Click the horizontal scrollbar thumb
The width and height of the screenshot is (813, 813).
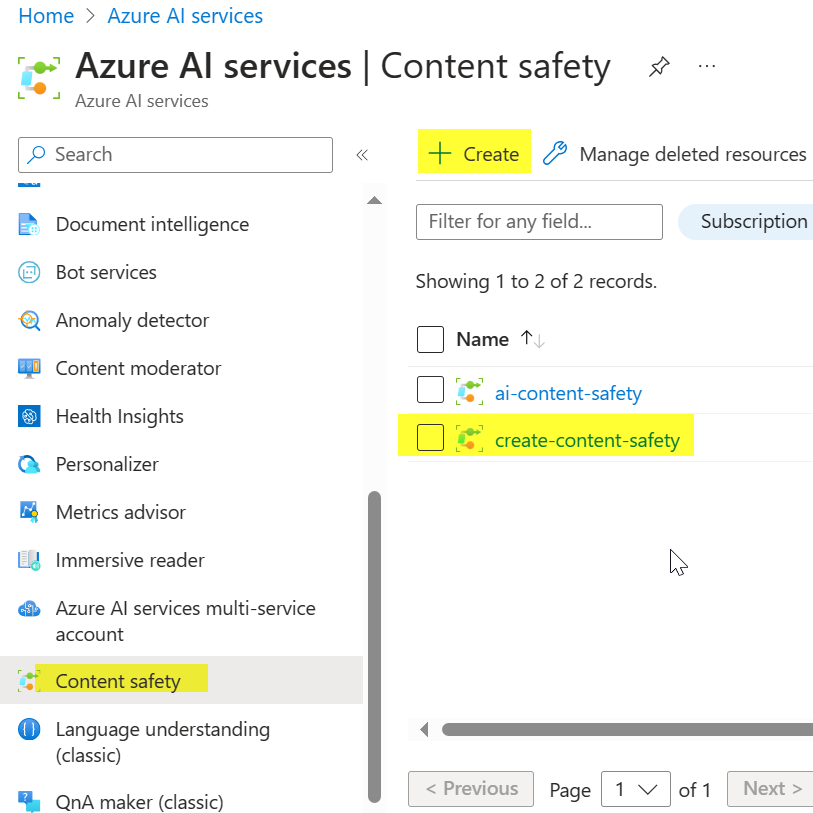(627, 730)
